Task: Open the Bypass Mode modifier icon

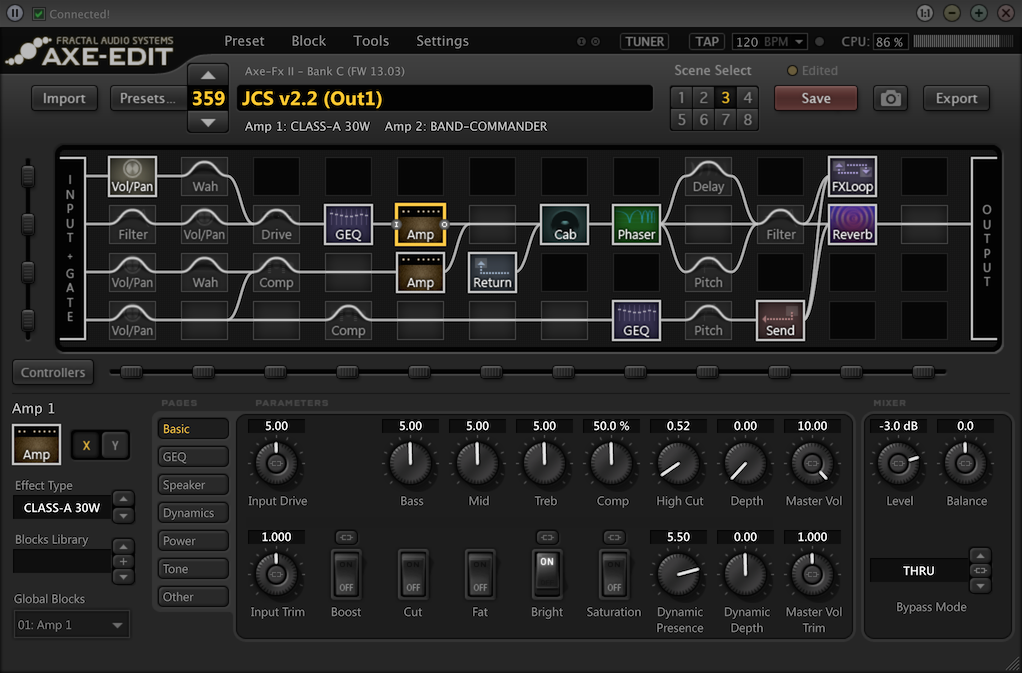Action: (x=980, y=571)
